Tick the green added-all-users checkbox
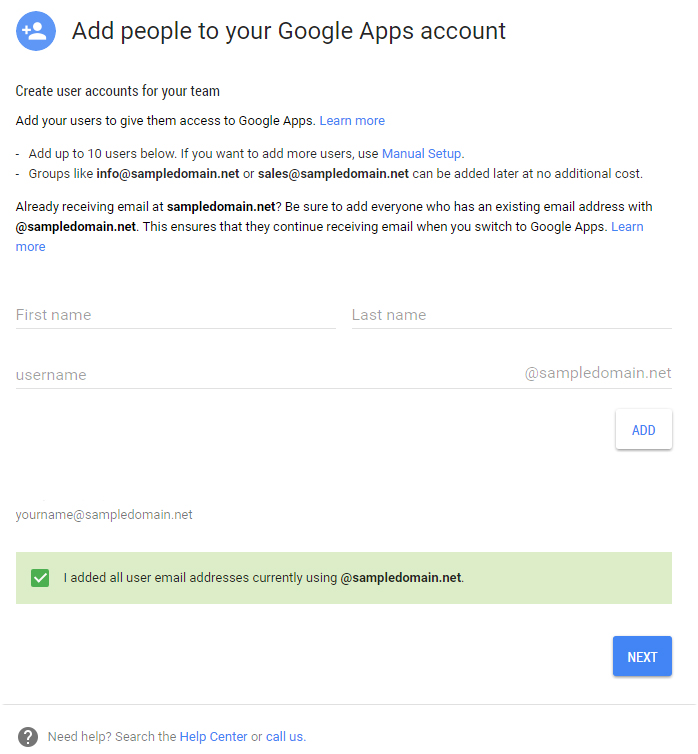698x754 pixels. [40, 578]
